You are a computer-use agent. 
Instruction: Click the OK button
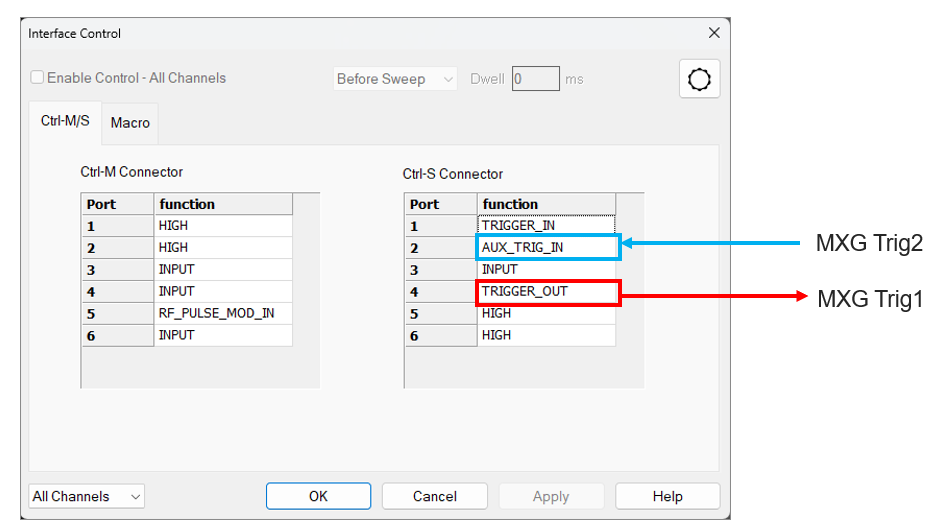[318, 497]
